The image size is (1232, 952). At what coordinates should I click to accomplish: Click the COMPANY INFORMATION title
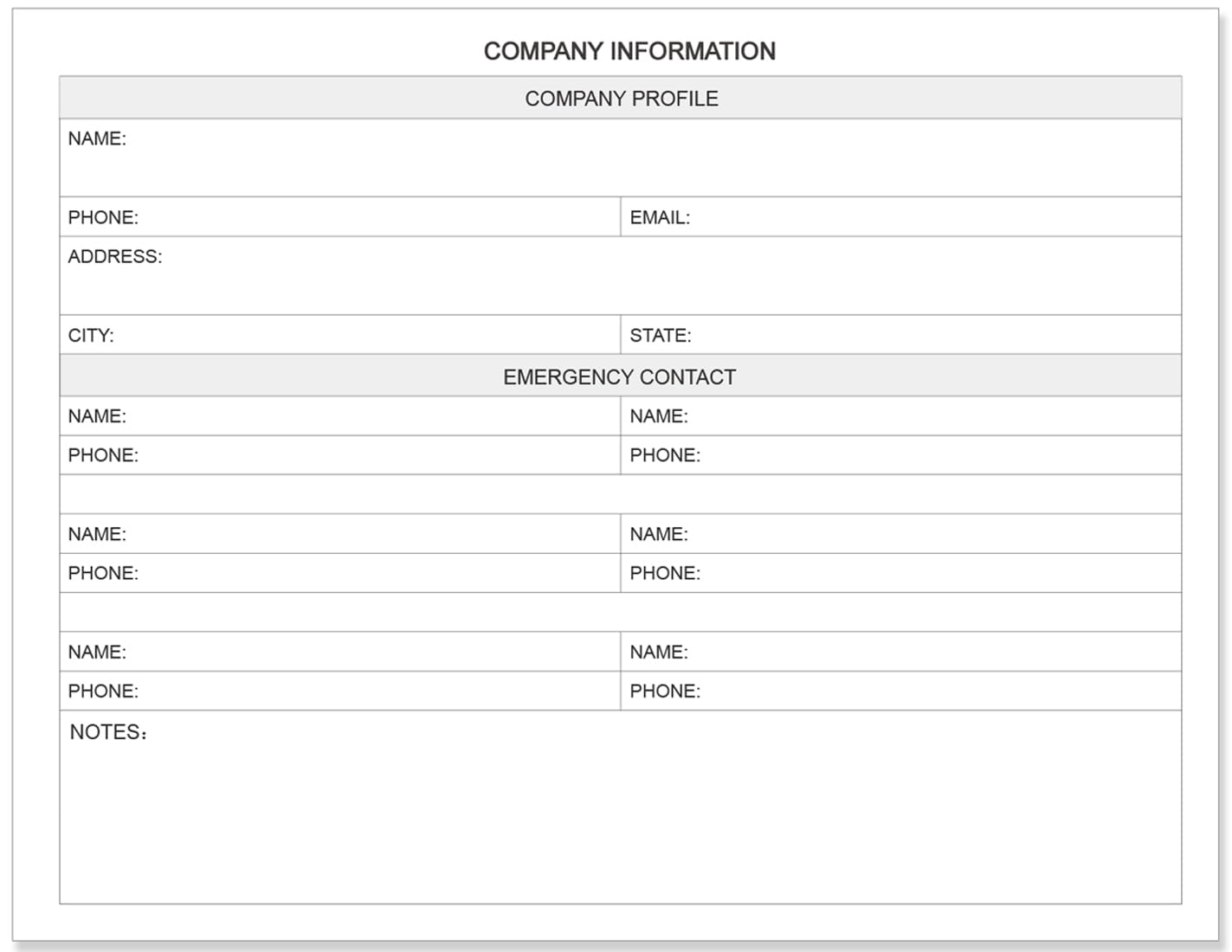click(x=629, y=51)
